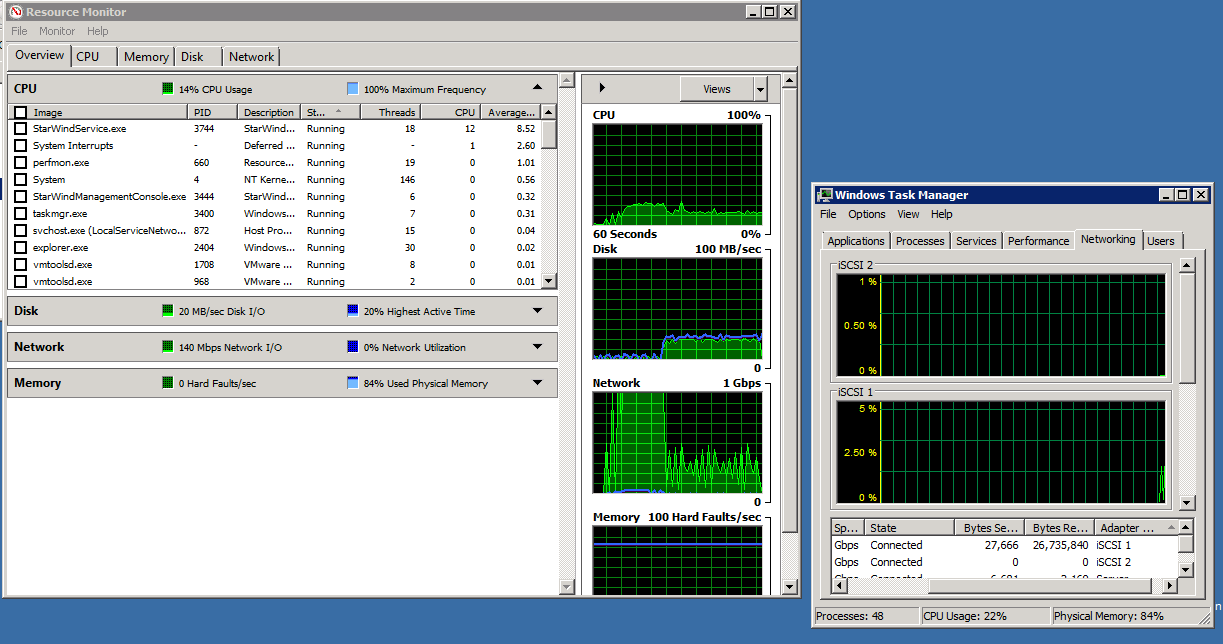Click the blue Maximum Frequency indicator square
This screenshot has width=1223, height=644.
click(x=352, y=89)
